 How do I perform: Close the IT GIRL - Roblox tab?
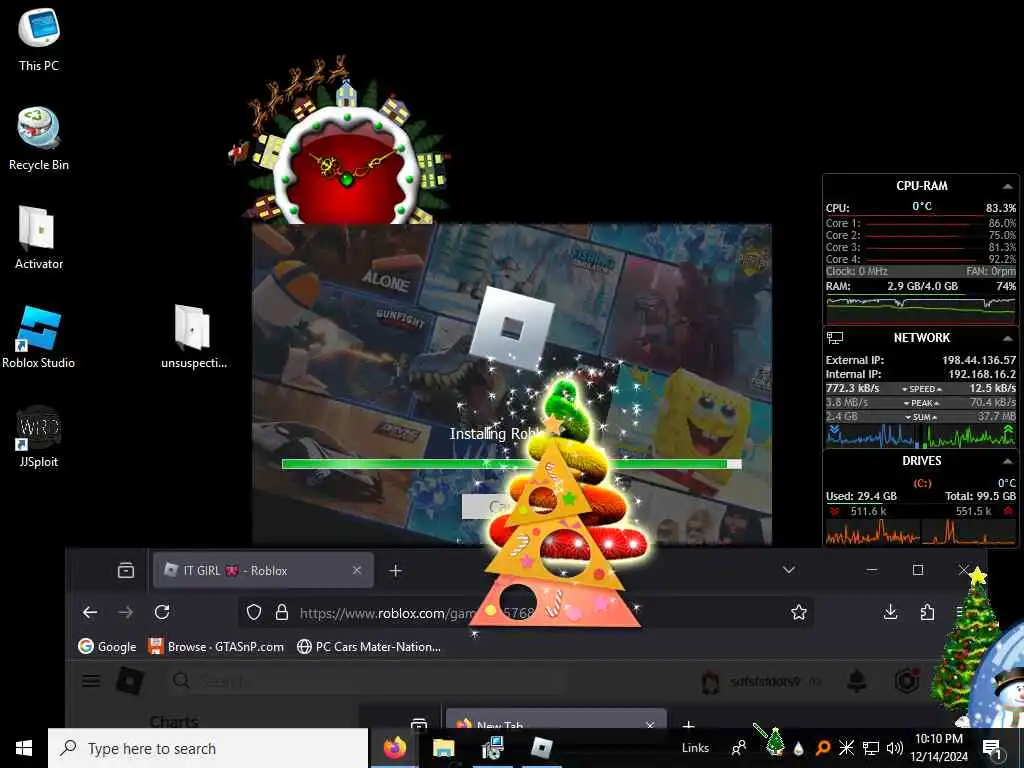357,570
